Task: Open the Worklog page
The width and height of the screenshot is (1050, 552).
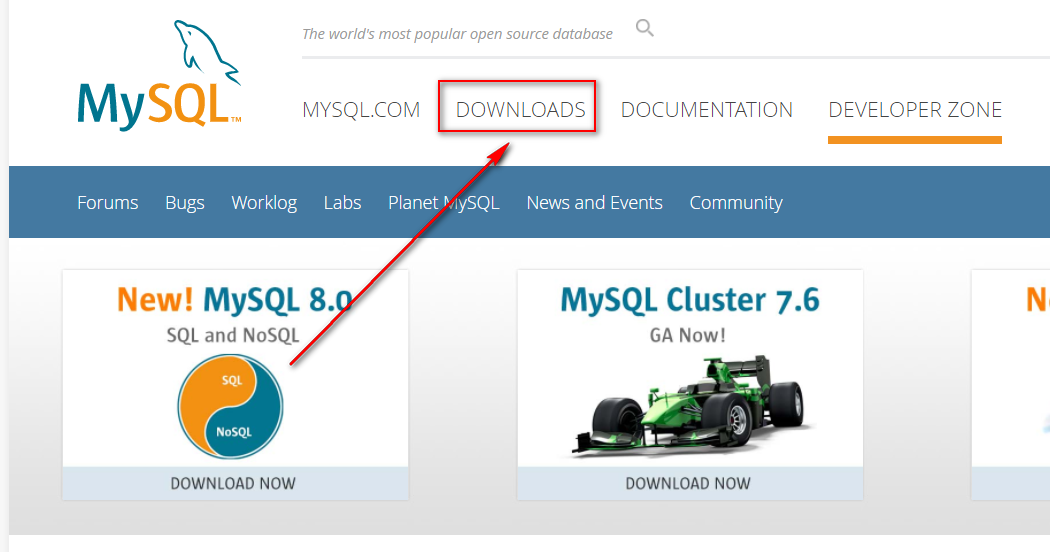Action: [264, 202]
